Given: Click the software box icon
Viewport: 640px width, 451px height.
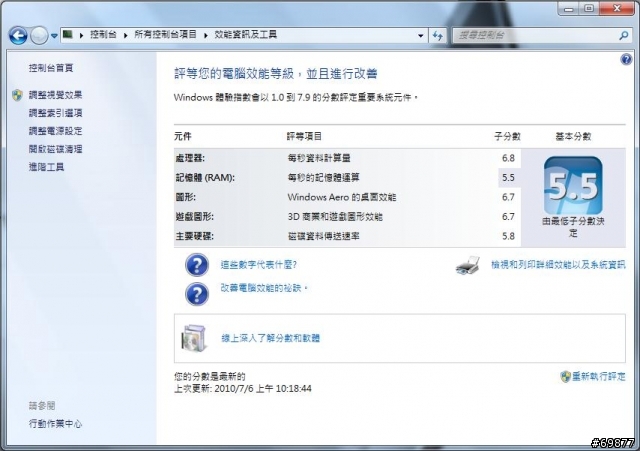Looking at the screenshot, I should click(x=194, y=338).
